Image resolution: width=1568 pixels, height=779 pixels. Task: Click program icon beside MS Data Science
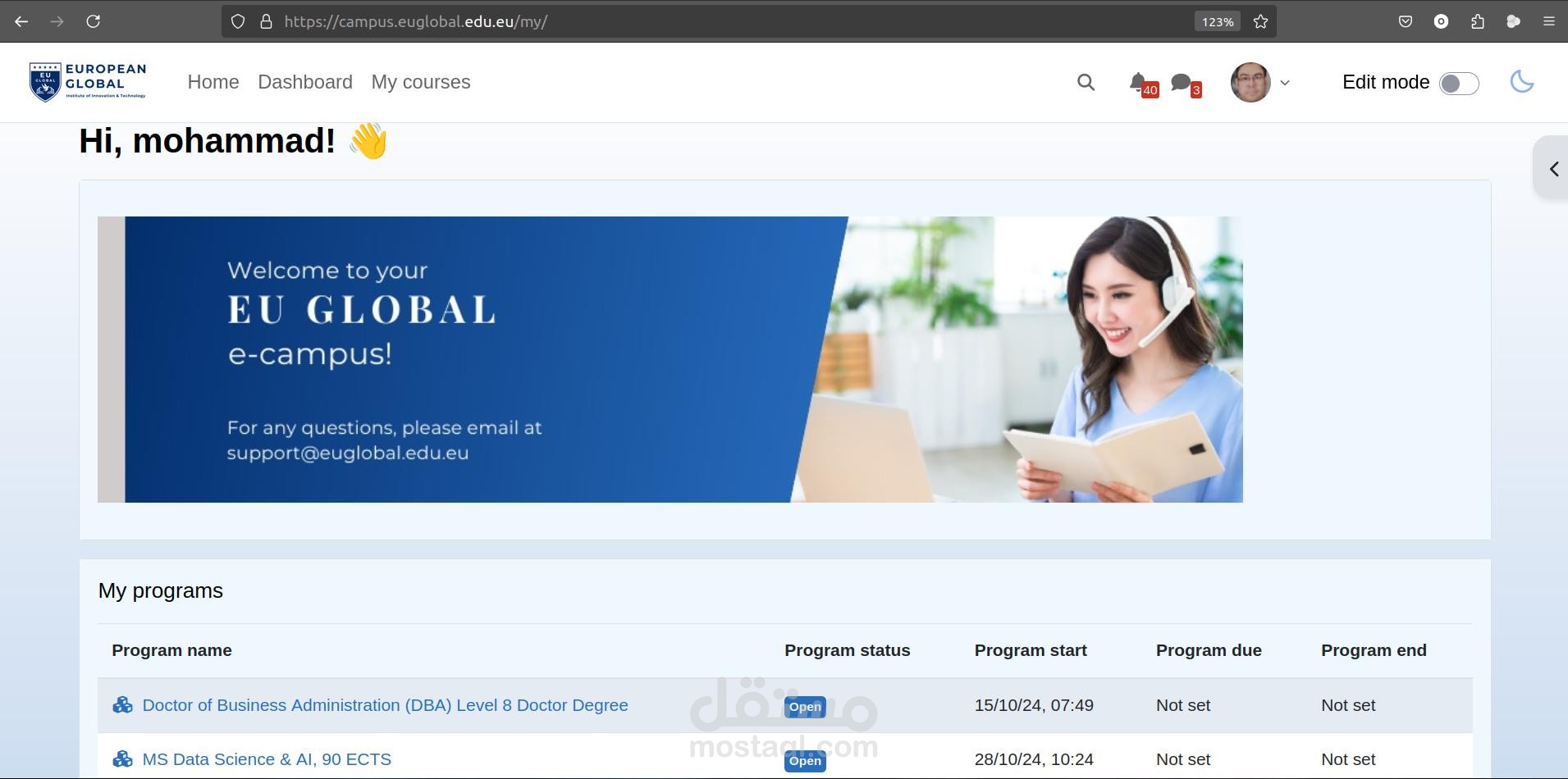tap(122, 759)
